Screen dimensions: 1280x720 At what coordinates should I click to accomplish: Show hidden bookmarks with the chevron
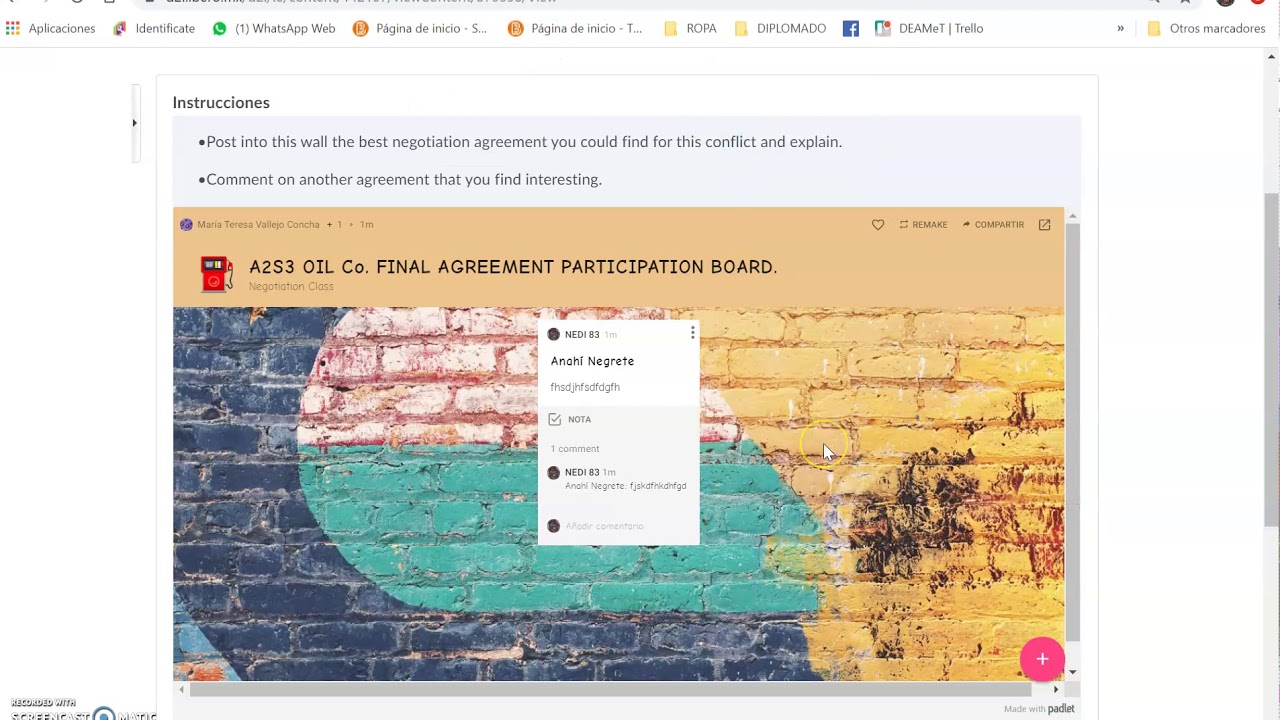(x=1121, y=29)
